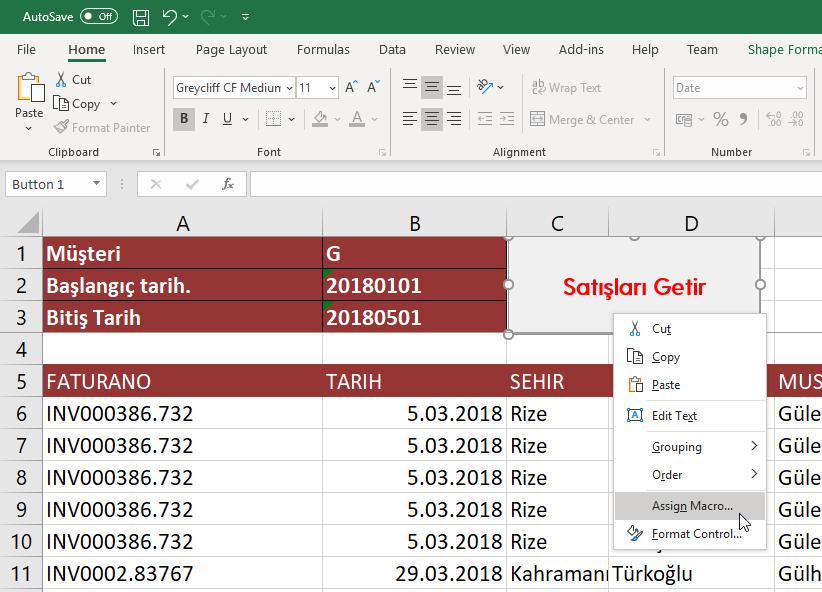
Task: Click the Orientation text angle icon
Action: (485, 88)
